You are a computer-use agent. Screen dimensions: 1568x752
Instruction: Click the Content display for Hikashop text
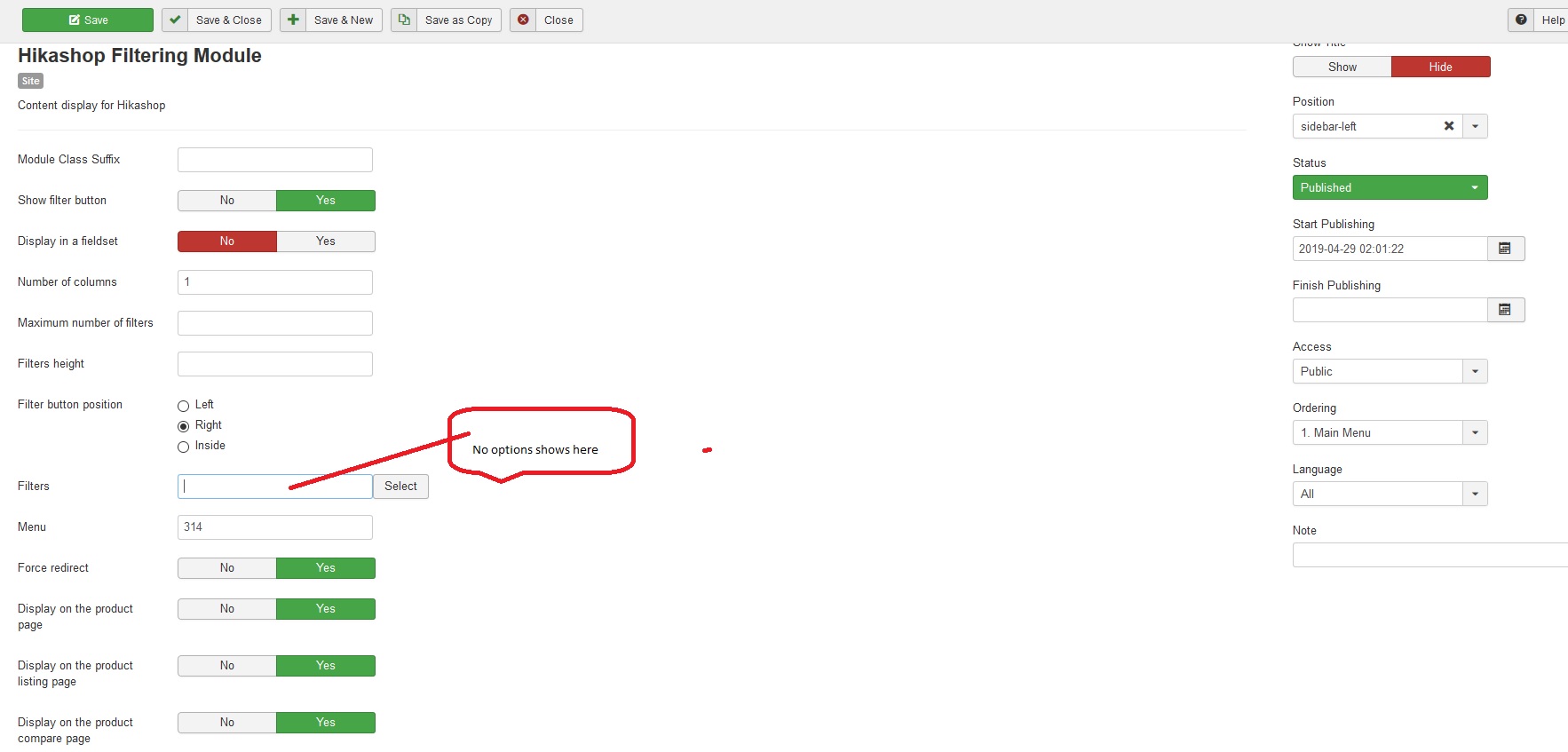click(91, 106)
